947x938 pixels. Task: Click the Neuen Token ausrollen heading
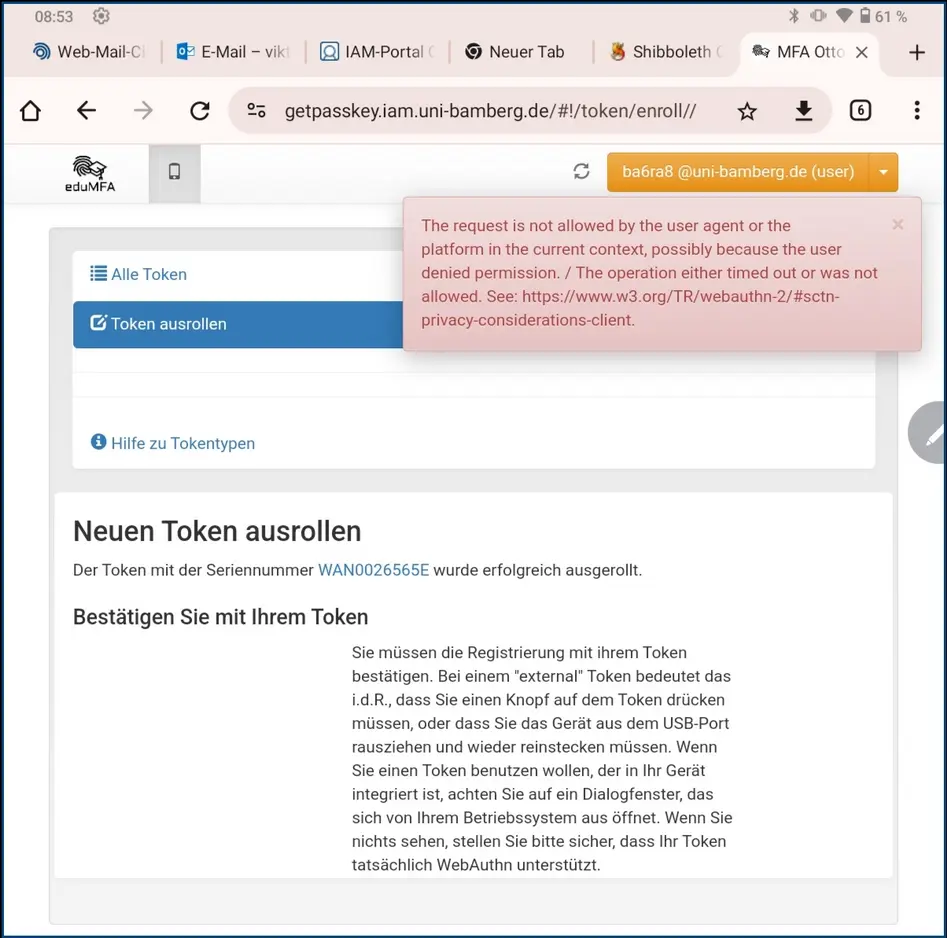(x=217, y=532)
